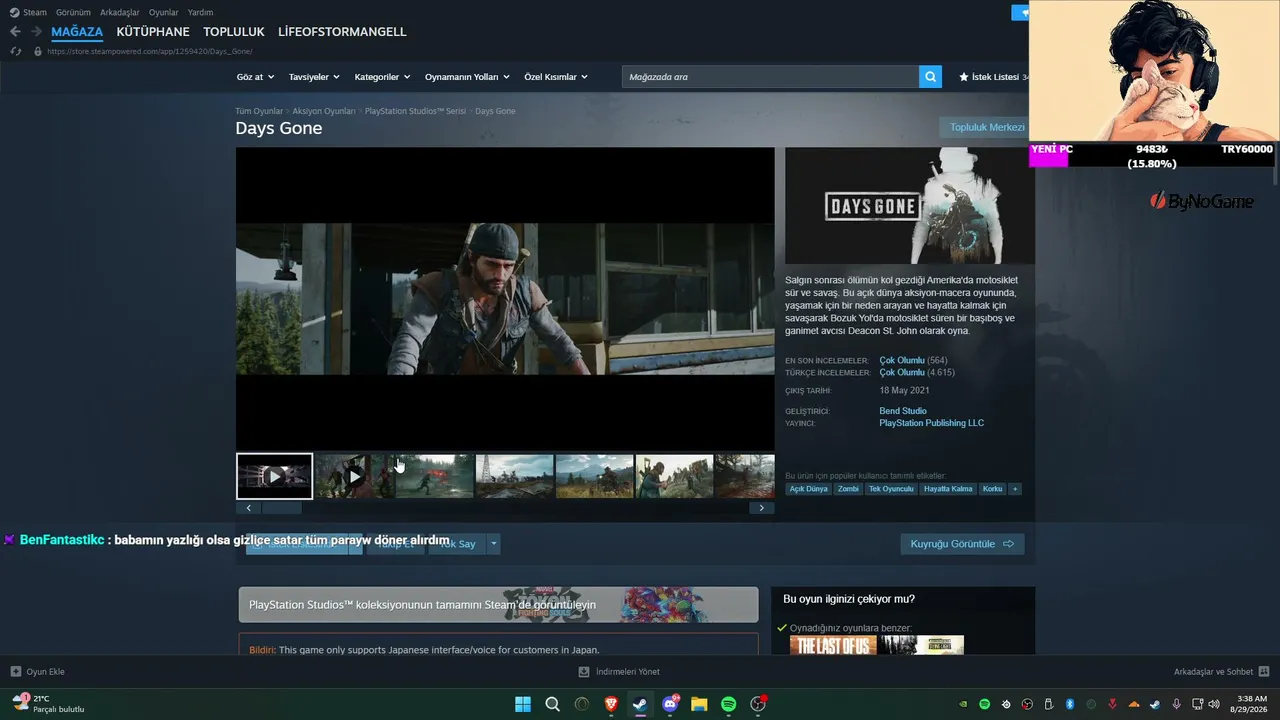Image resolution: width=1280 pixels, height=720 pixels.
Task: Open the Bend Studio developer link
Action: pyautogui.click(x=903, y=411)
